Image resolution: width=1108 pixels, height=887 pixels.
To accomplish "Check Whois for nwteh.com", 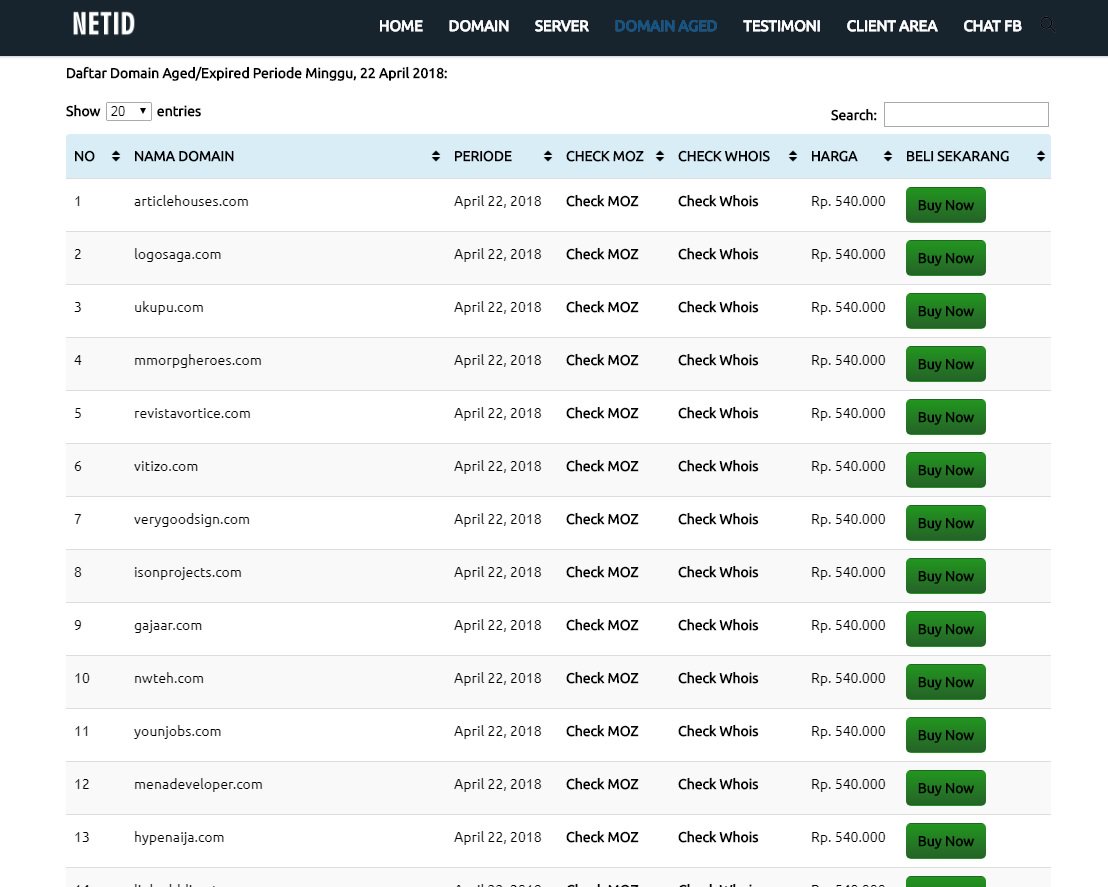I will [x=718, y=679].
